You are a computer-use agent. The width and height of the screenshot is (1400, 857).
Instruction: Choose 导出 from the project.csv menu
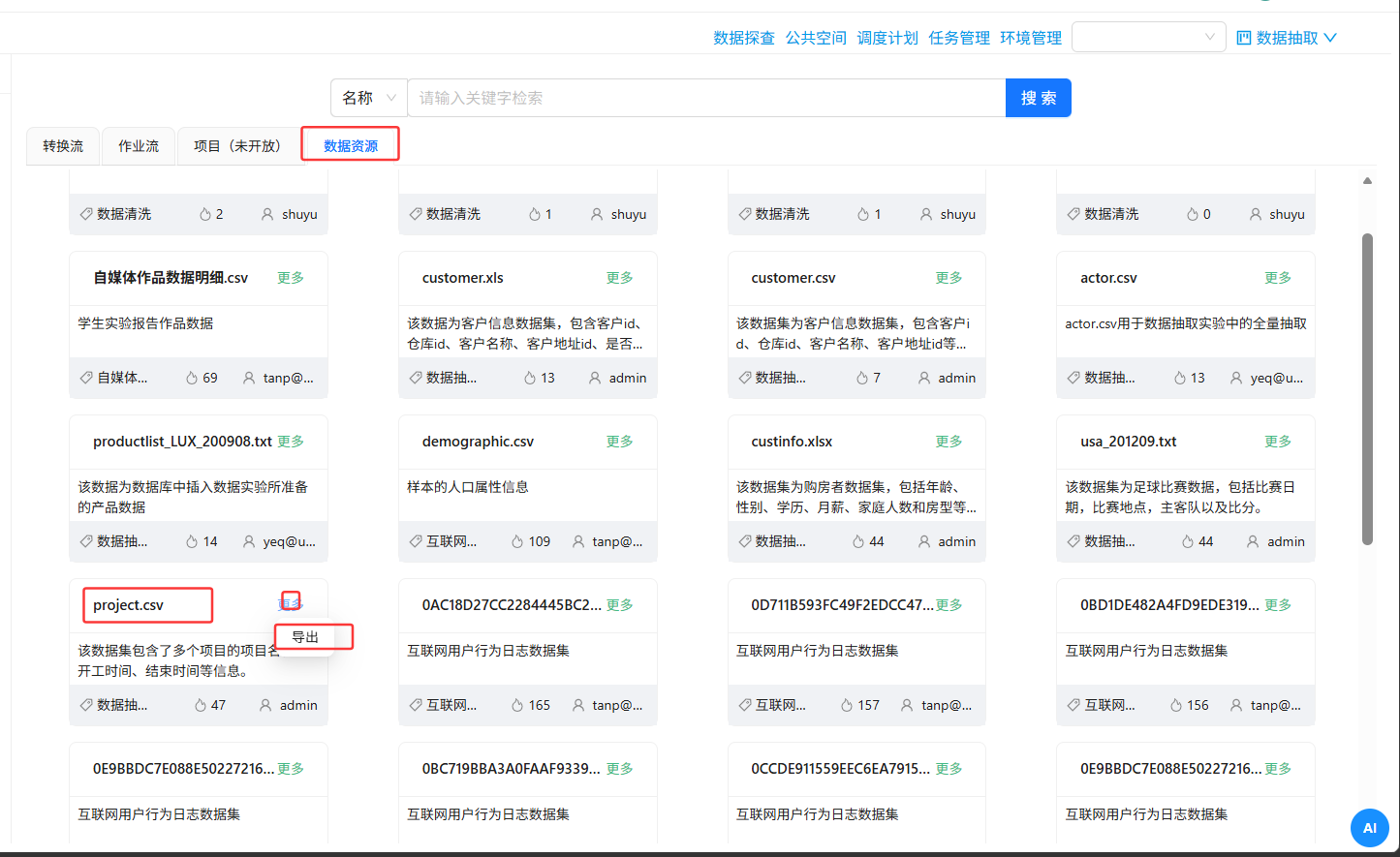(x=305, y=637)
